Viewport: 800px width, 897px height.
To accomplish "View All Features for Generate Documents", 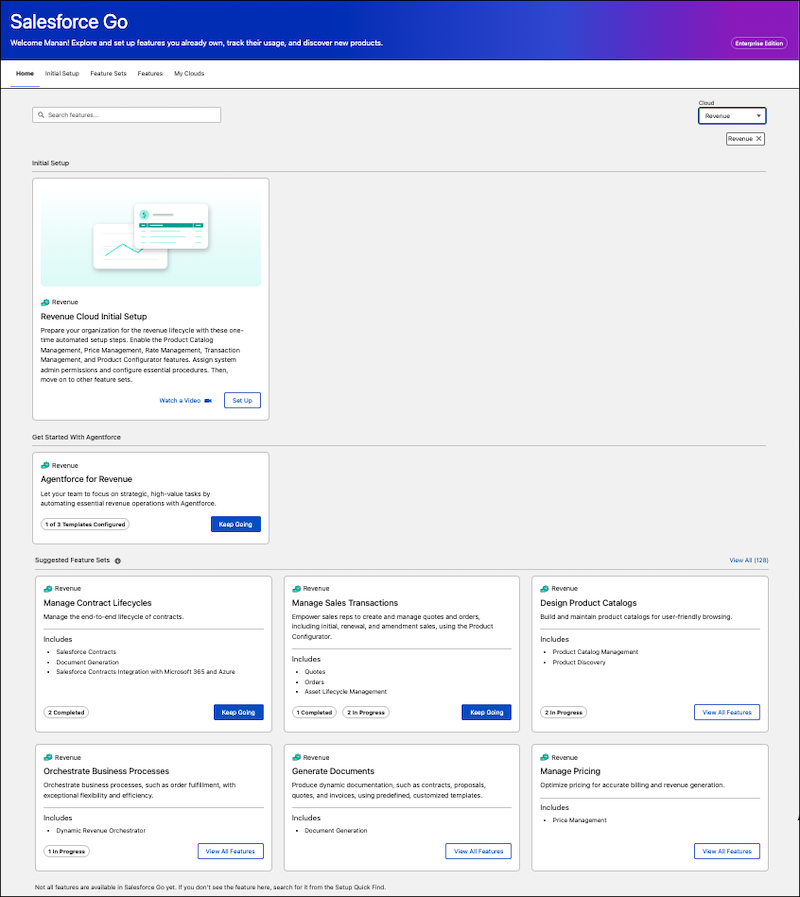I will click(x=478, y=851).
